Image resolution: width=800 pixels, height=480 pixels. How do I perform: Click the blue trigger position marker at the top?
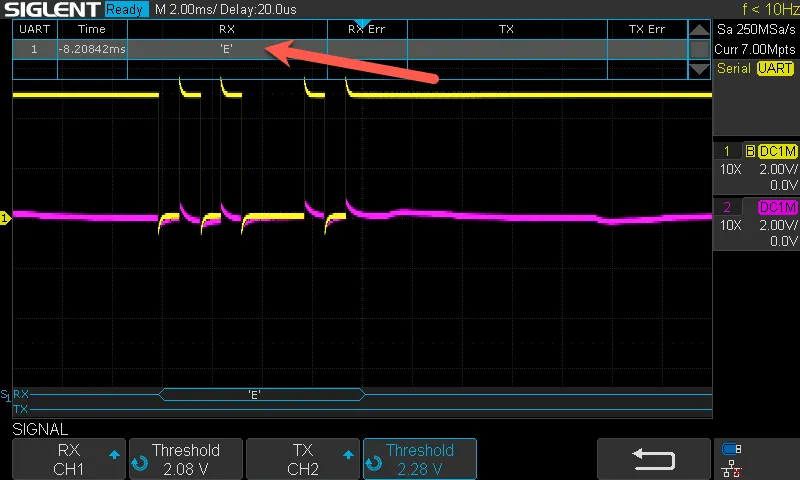(363, 23)
